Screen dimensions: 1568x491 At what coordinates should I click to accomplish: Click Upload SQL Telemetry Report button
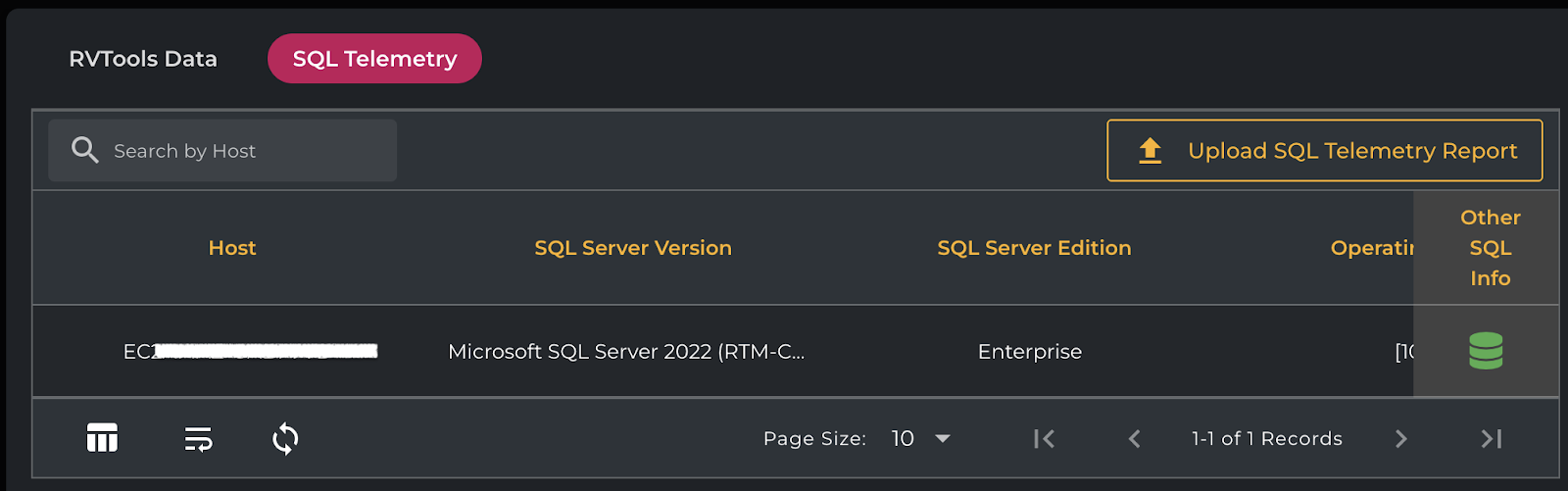click(1324, 151)
